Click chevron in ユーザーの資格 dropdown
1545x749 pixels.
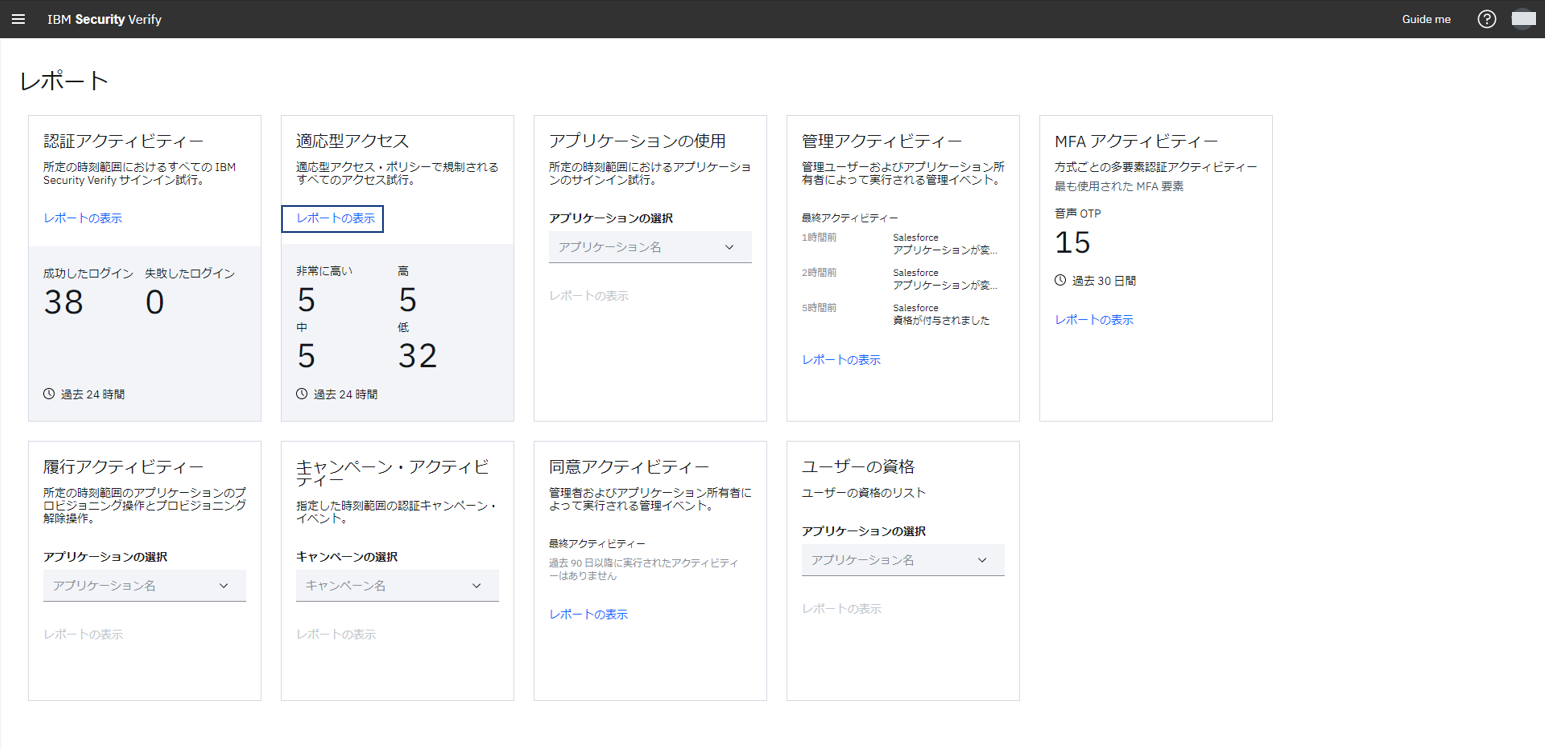pos(982,560)
